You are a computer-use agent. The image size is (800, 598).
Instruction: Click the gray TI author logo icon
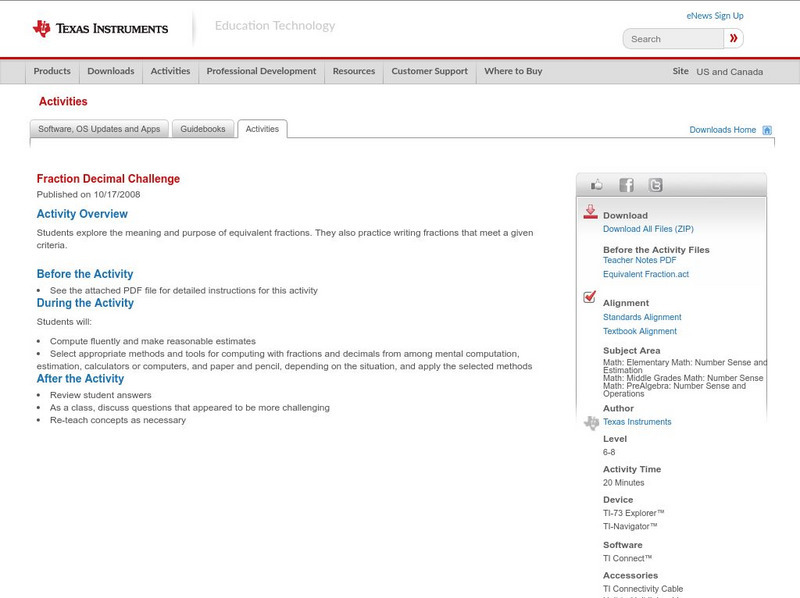tap(591, 422)
